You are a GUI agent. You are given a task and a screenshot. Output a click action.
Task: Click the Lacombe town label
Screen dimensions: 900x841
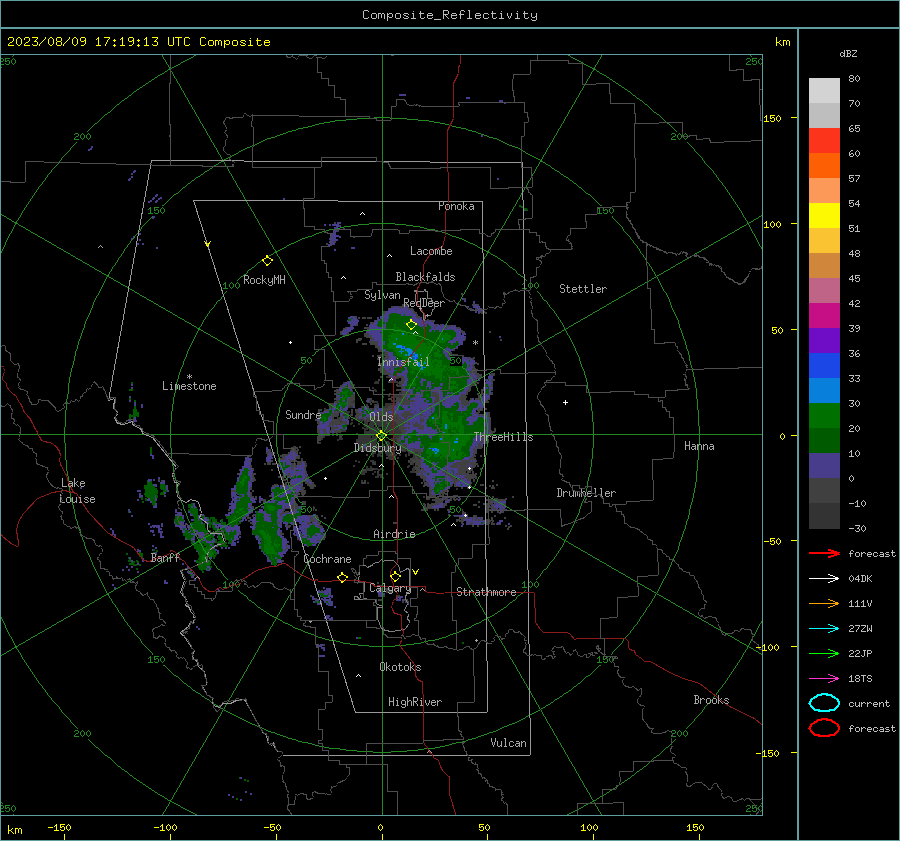click(x=431, y=251)
